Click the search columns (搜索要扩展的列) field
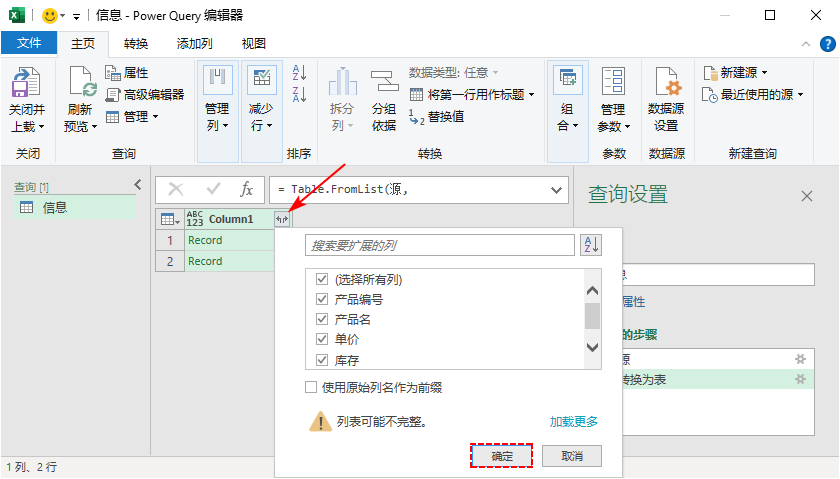 [440, 245]
